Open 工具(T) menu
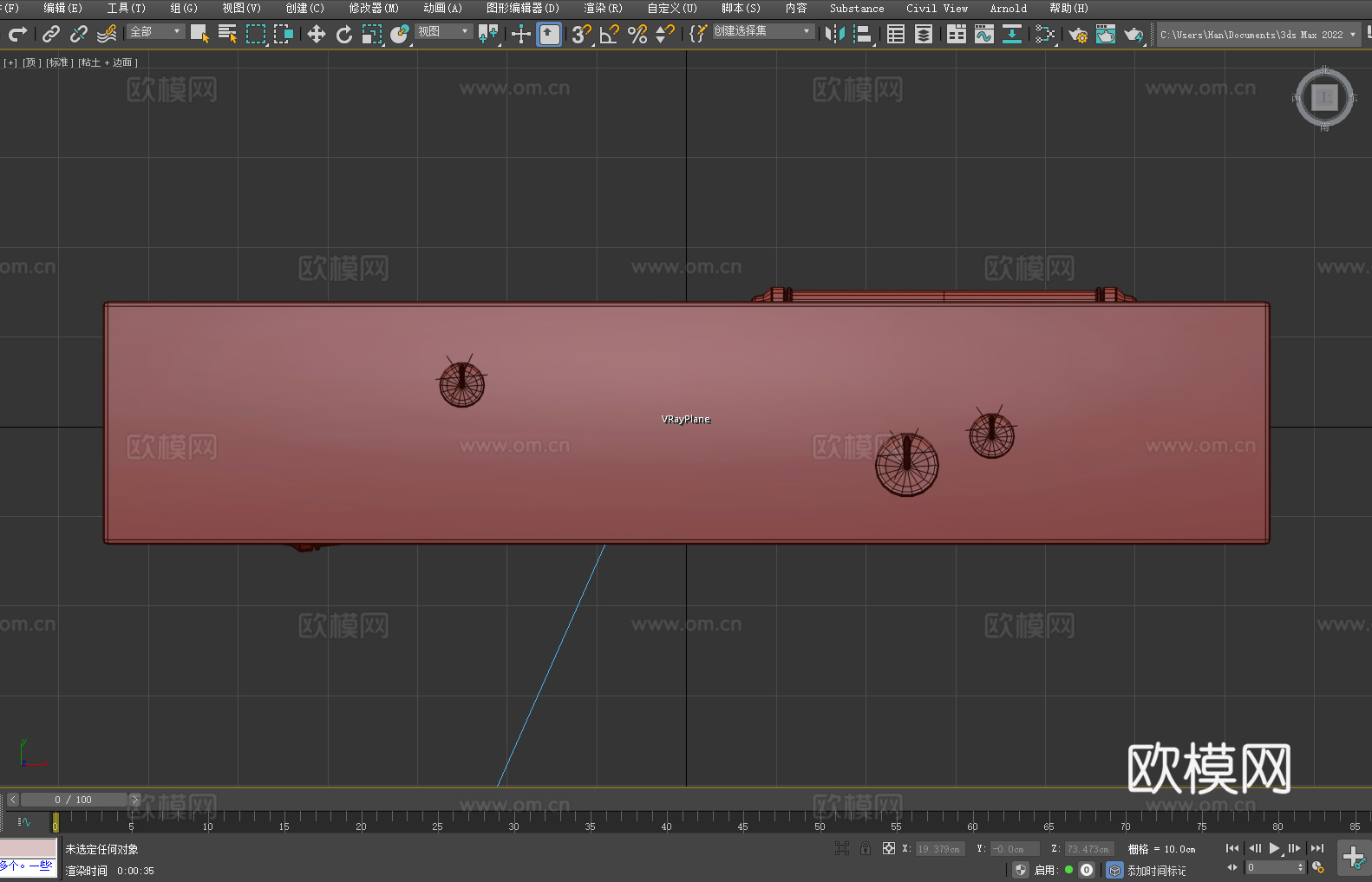1372x882 pixels. [127, 8]
